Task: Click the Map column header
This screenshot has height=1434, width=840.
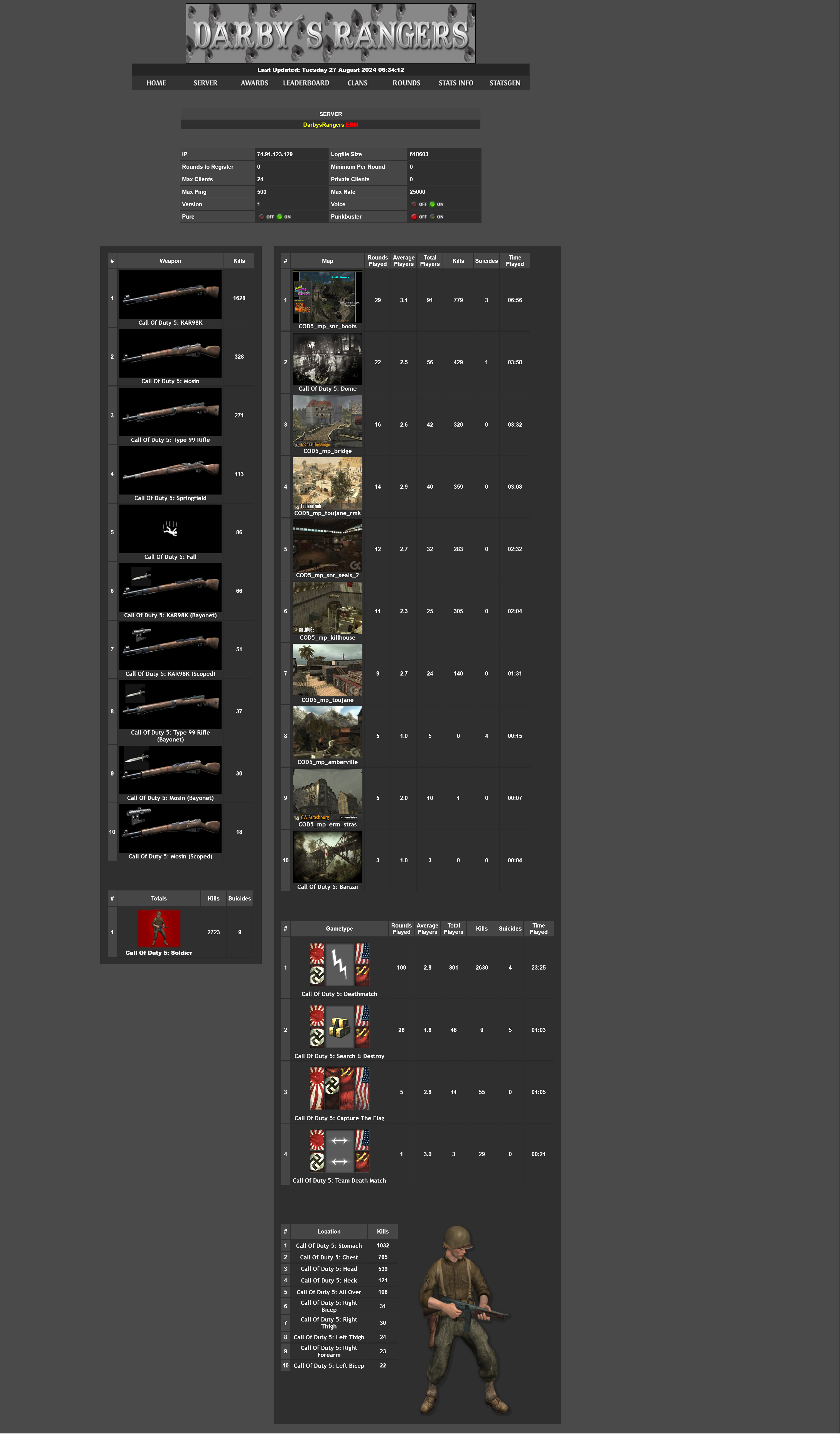Action: tap(328, 261)
